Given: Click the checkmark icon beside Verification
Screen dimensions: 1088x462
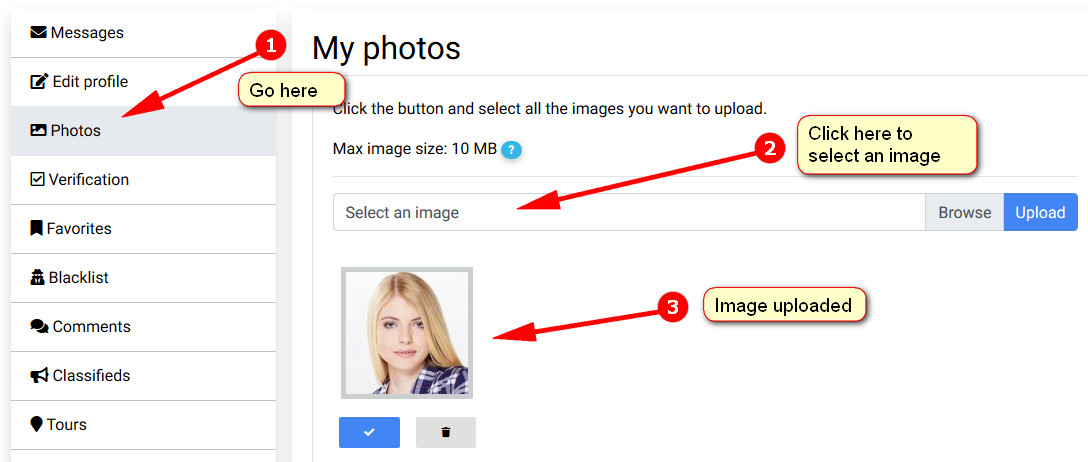Looking at the screenshot, I should [x=38, y=180].
